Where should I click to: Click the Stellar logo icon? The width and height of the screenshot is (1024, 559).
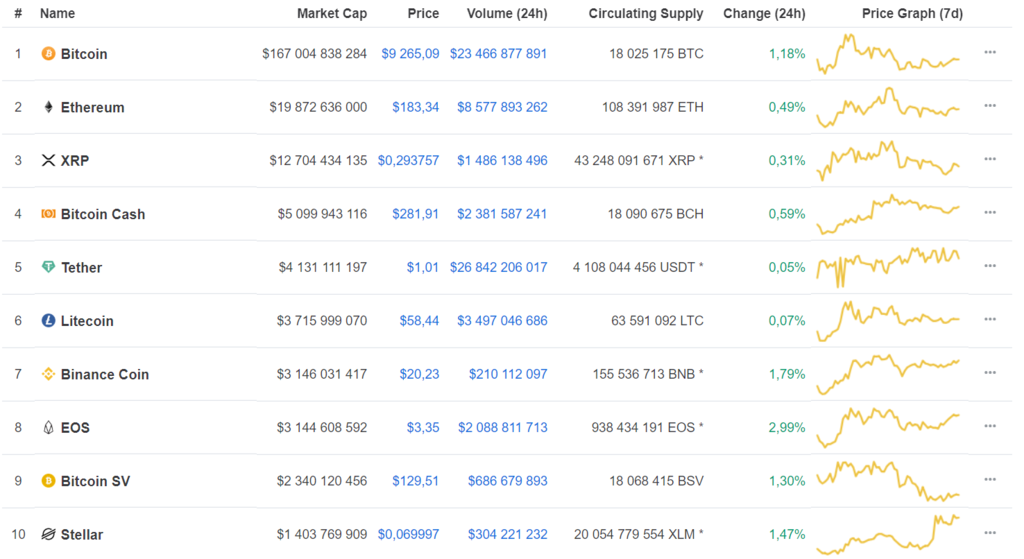coord(48,535)
